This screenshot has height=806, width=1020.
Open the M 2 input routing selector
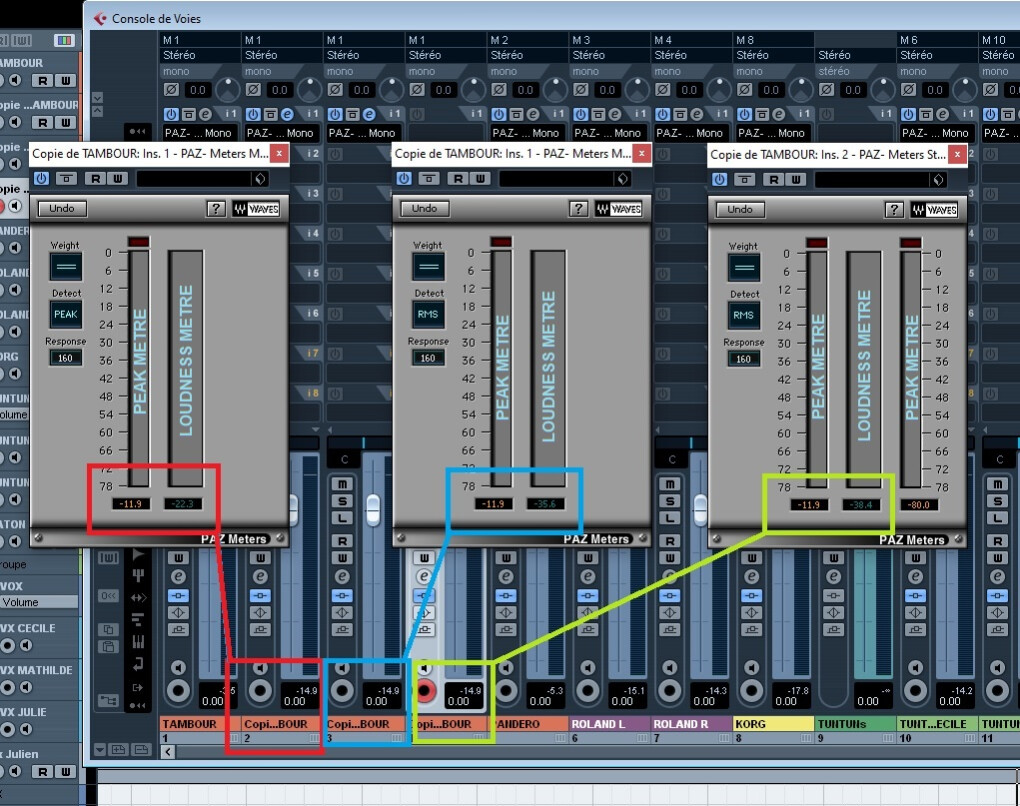point(529,40)
